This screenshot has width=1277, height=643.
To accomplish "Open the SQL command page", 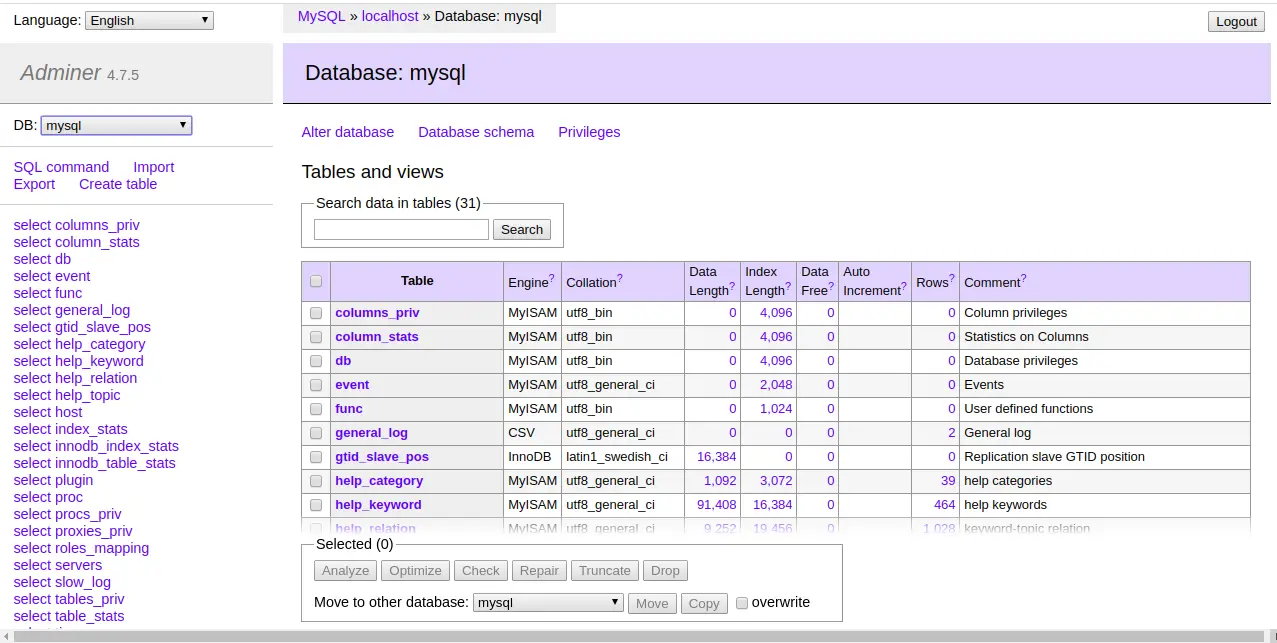I will [x=61, y=167].
